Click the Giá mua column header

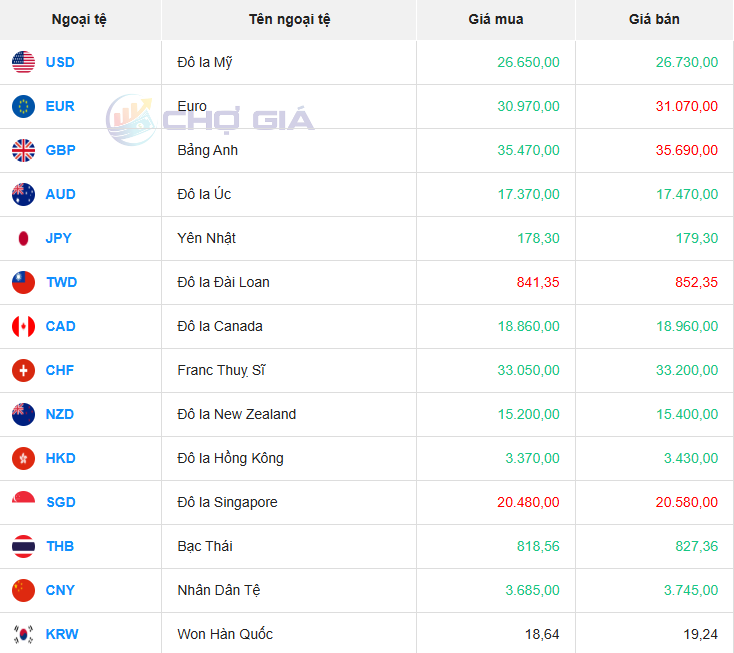pyautogui.click(x=495, y=19)
